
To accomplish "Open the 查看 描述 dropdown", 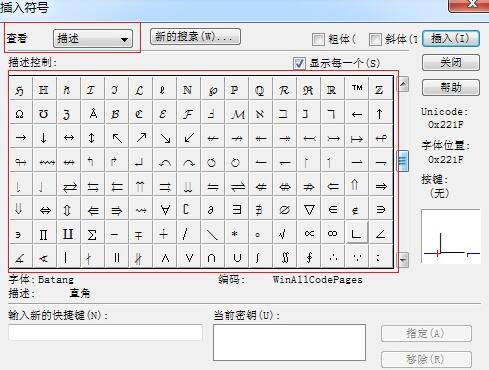I will click(x=93, y=39).
